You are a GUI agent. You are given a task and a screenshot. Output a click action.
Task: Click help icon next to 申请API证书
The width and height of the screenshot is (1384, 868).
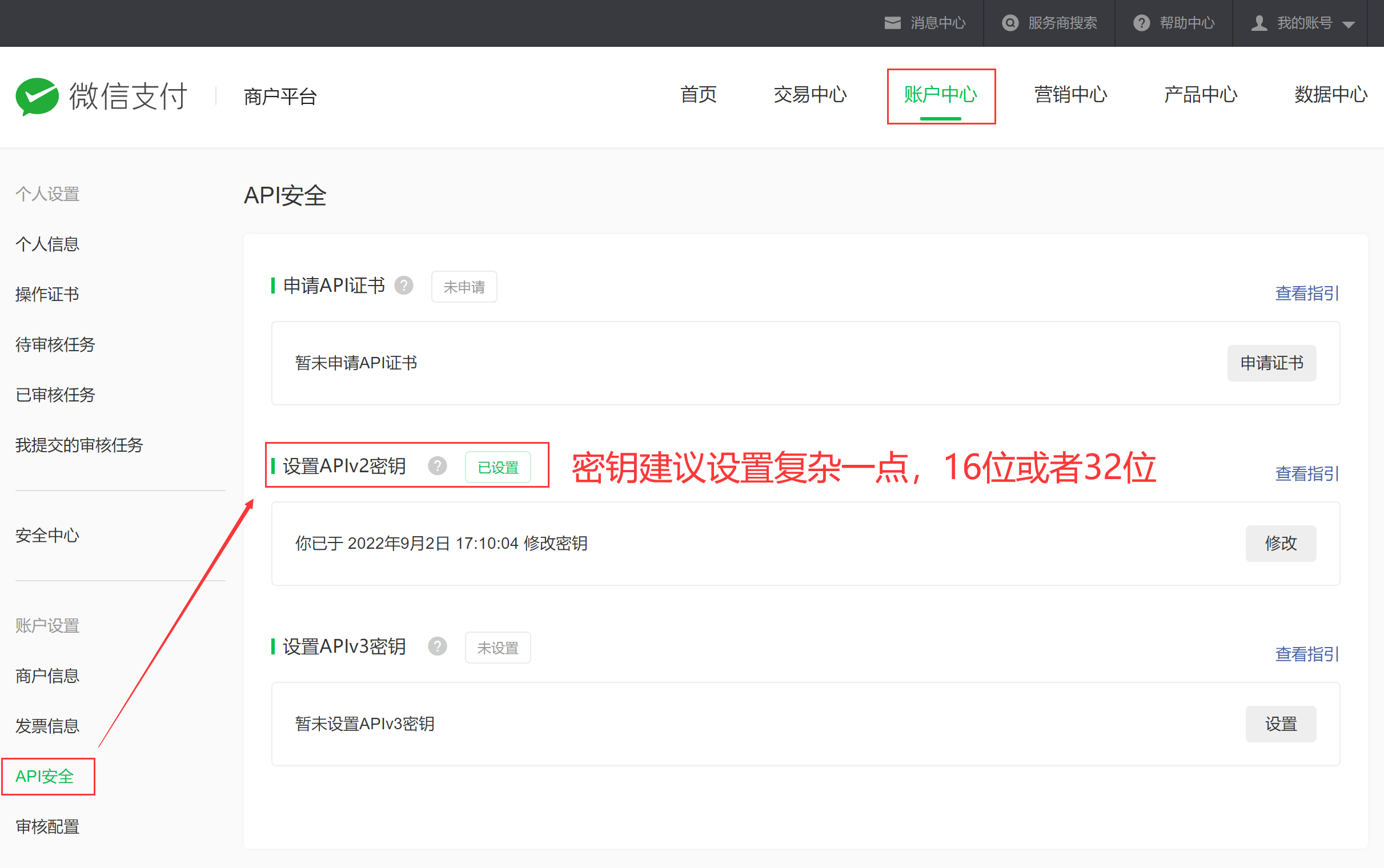[x=403, y=286]
